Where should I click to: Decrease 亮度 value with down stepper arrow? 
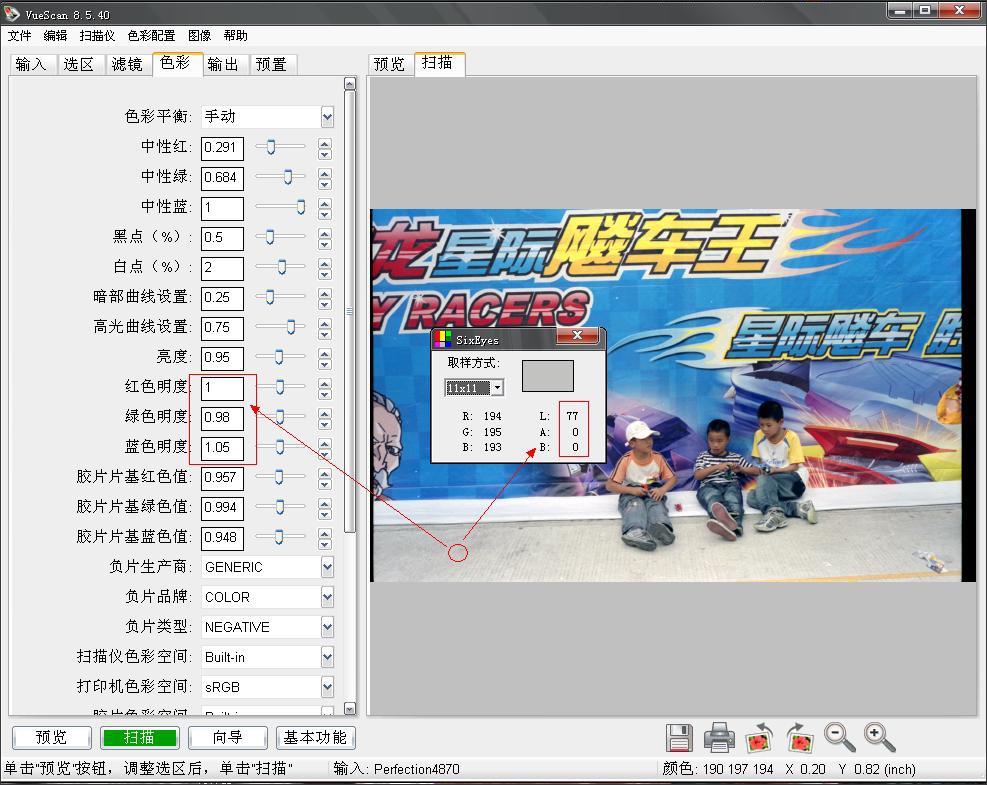coord(323,364)
